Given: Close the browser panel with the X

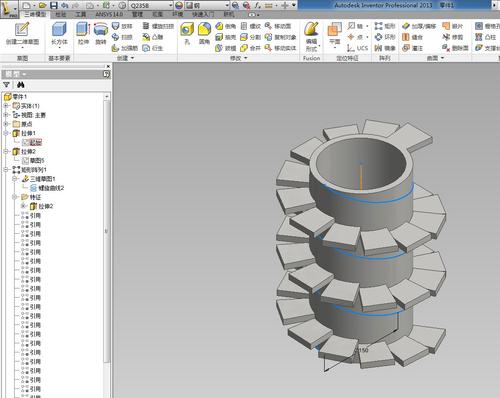Looking at the screenshot, I should [x=108, y=66].
